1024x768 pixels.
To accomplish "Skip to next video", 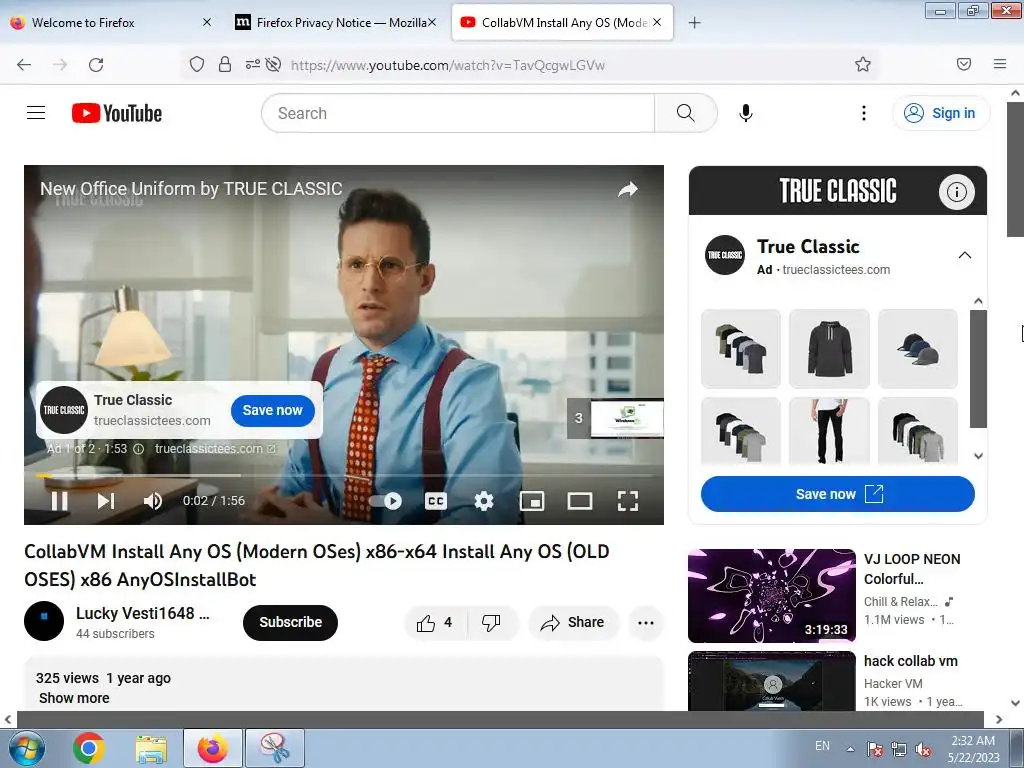I will (x=106, y=501).
